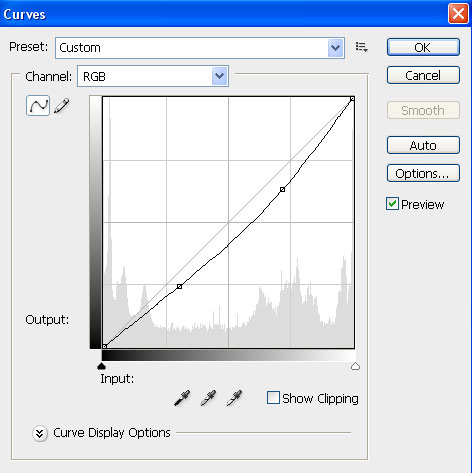This screenshot has width=472, height=473.
Task: Click the white point input slider
Action: coord(355,366)
